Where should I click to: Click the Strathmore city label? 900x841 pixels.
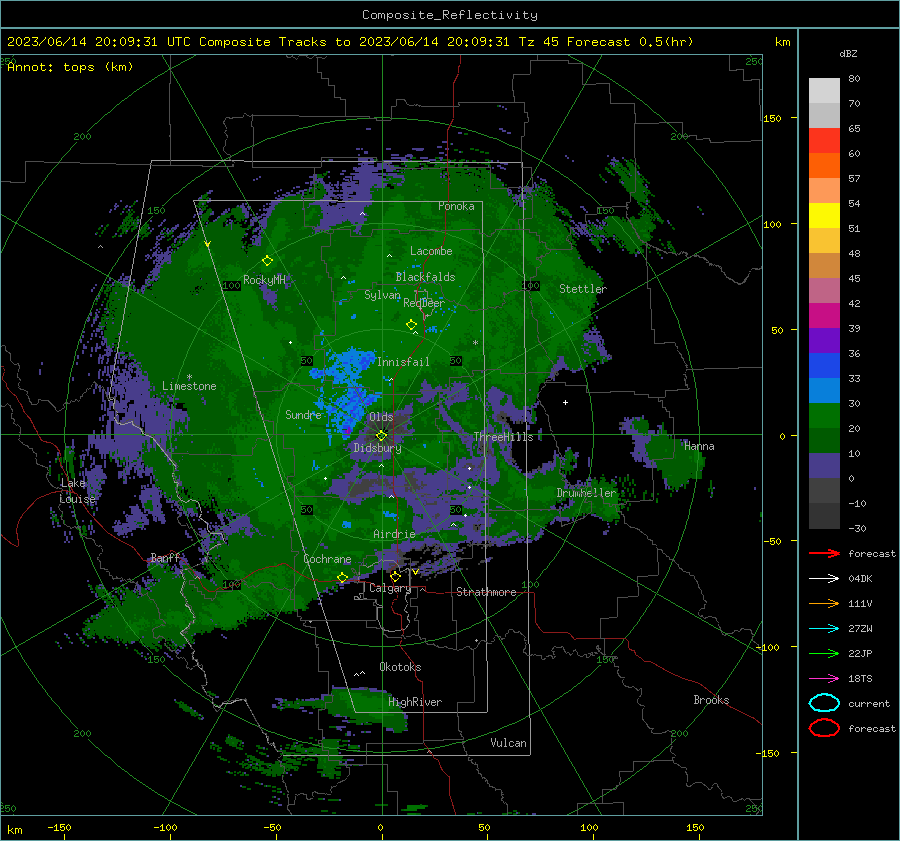(x=486, y=592)
